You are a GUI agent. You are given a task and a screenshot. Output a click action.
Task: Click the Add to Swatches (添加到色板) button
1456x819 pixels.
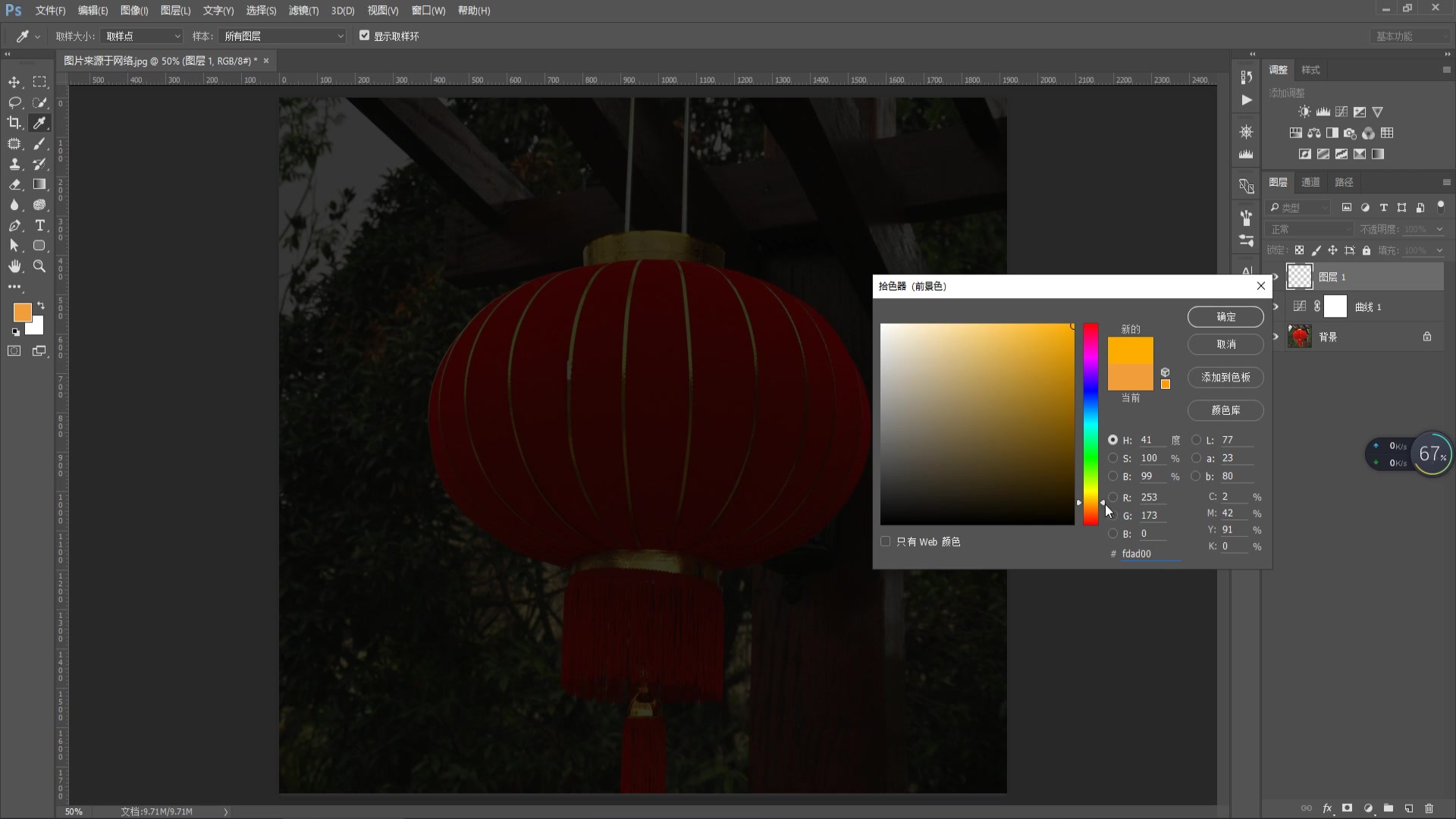pyautogui.click(x=1225, y=377)
